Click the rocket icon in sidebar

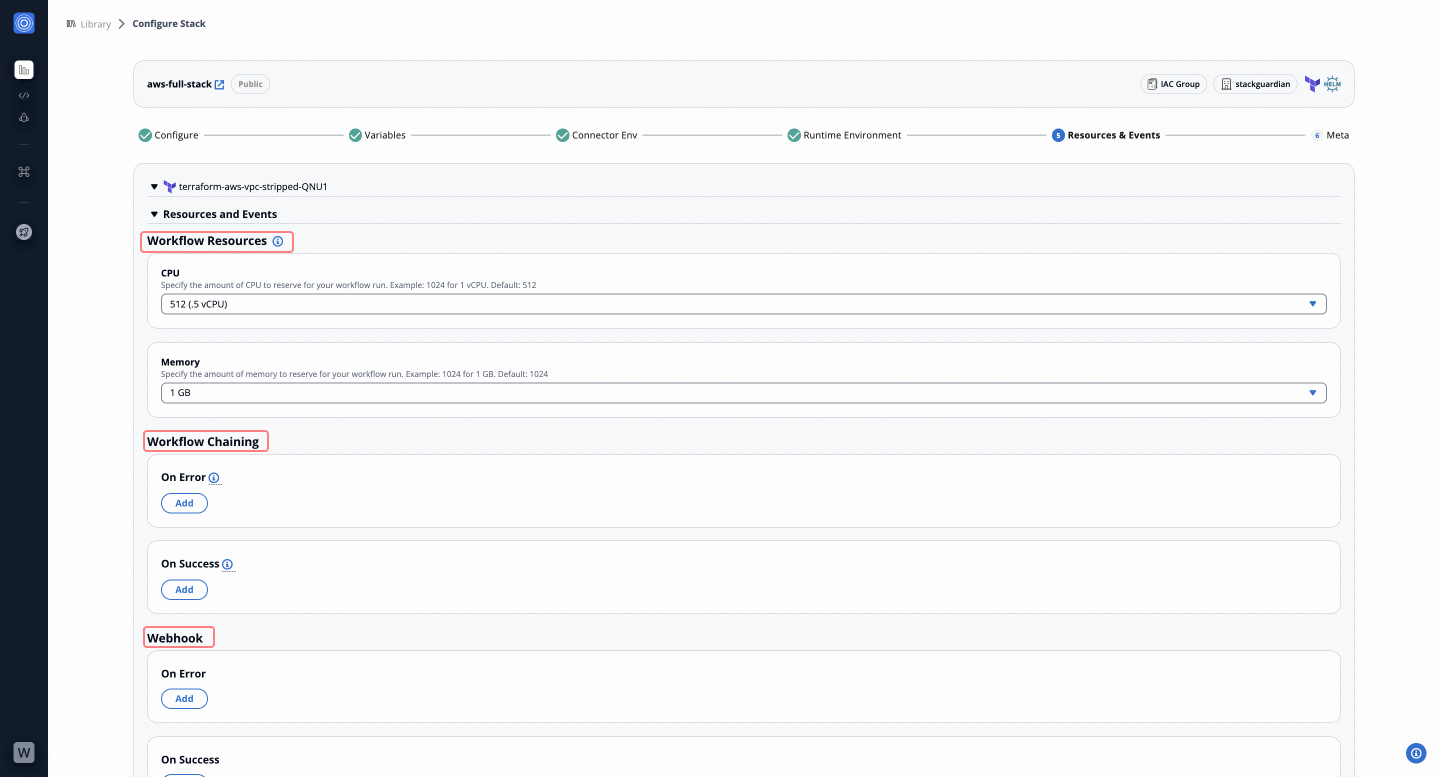[x=24, y=232]
